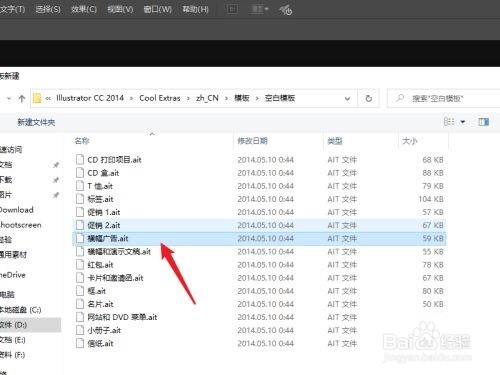Go up one folder level arrow
500x375 pixels.
(x=22, y=98)
